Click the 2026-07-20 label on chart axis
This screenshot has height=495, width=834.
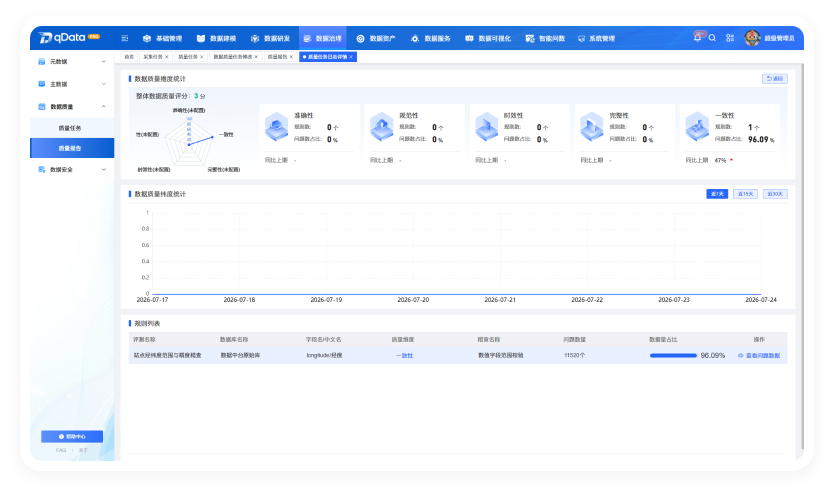(413, 300)
